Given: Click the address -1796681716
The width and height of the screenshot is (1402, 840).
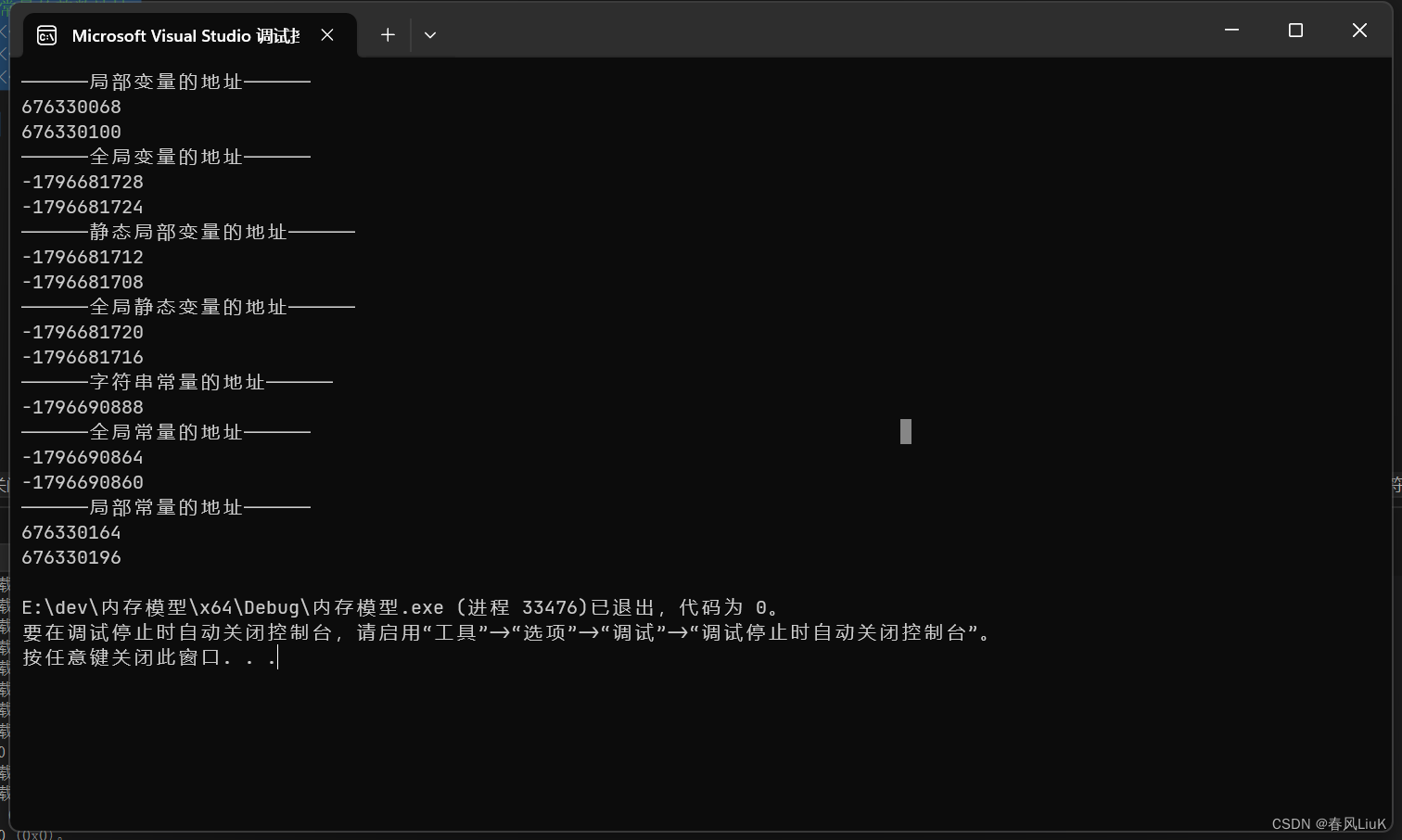Looking at the screenshot, I should click(x=83, y=357).
